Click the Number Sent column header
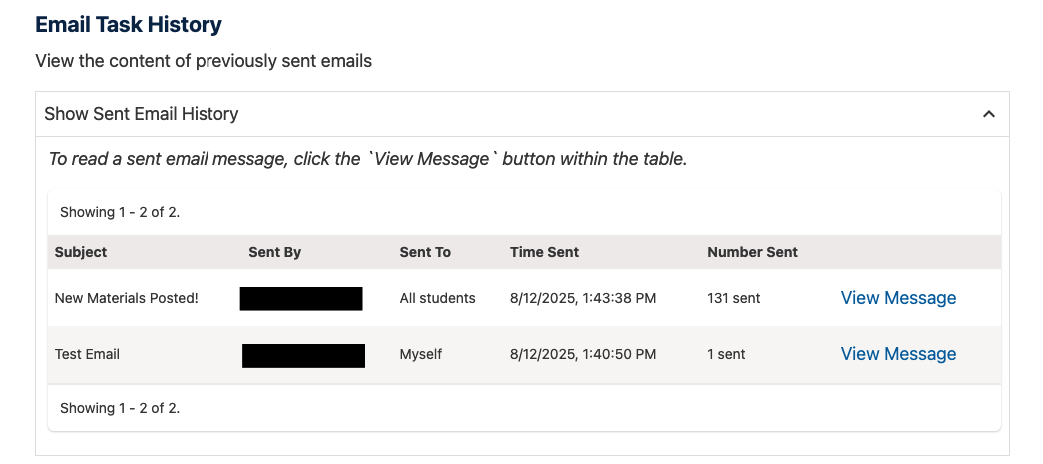The image size is (1043, 464). click(752, 252)
